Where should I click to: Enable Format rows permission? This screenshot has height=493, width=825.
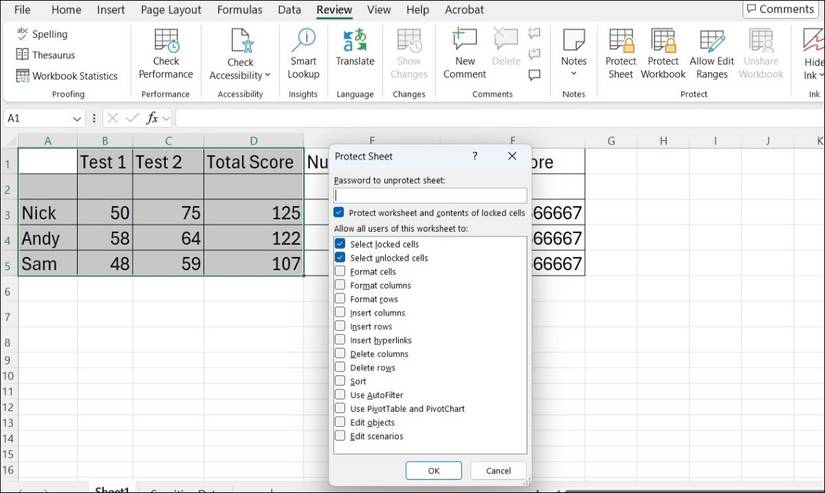point(340,298)
